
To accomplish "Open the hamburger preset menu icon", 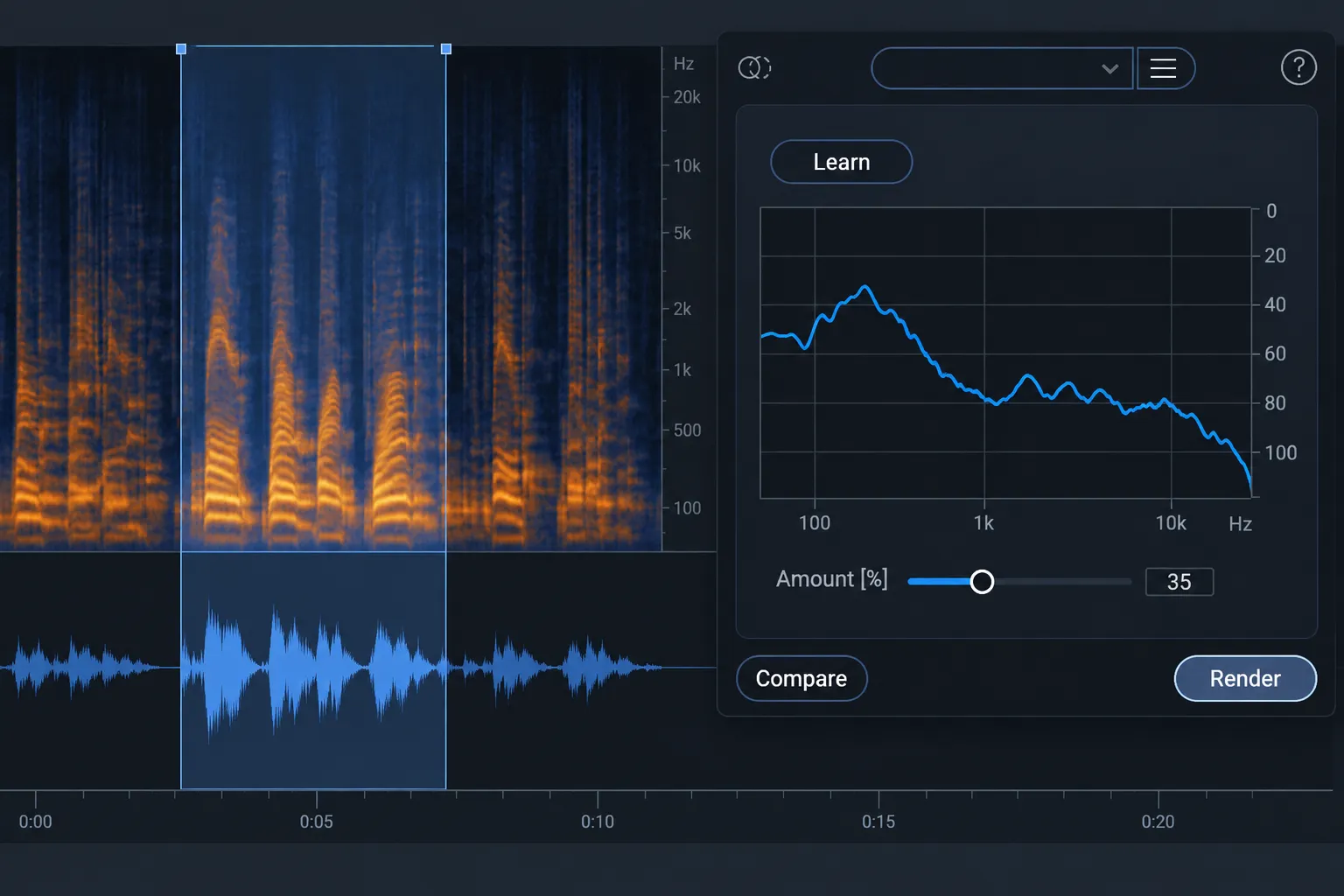I will coord(1165,68).
